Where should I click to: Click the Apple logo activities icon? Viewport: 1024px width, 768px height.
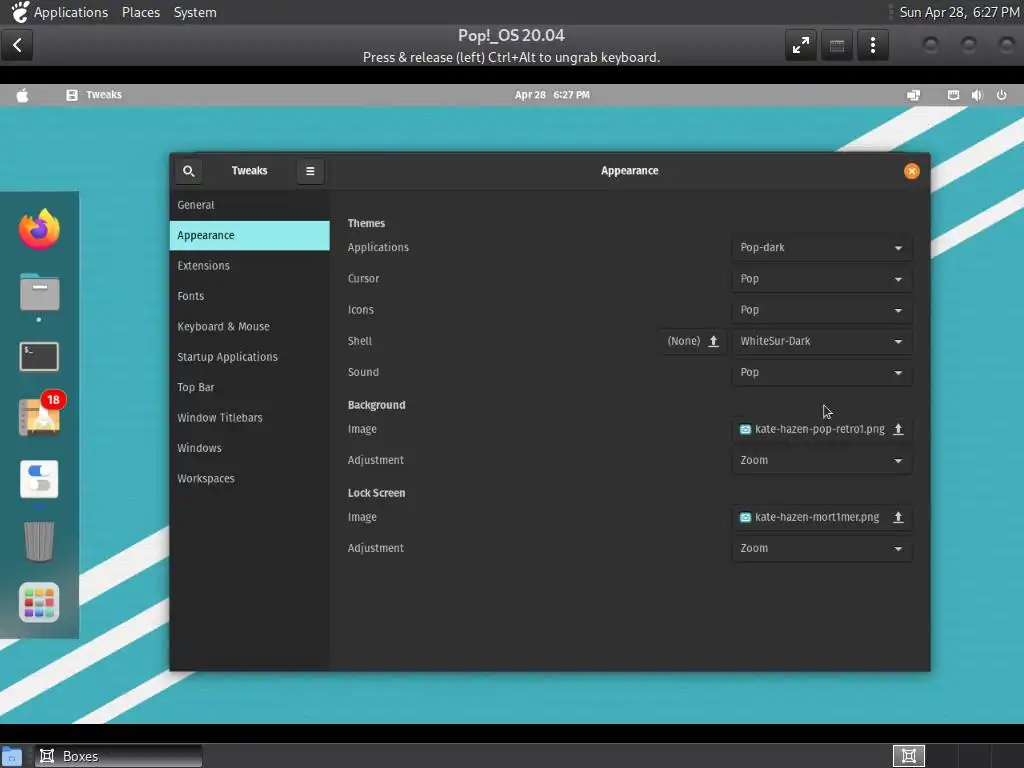(x=22, y=95)
